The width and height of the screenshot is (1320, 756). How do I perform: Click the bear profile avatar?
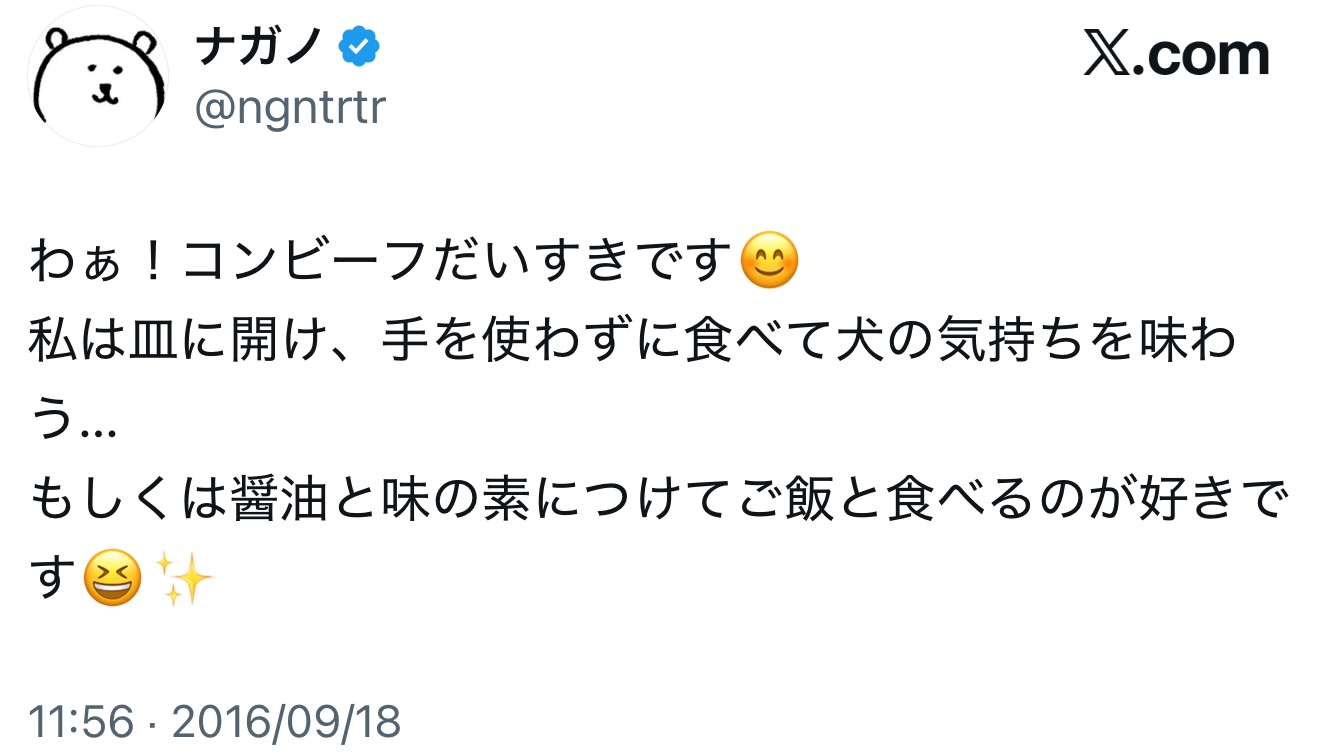coord(97,77)
